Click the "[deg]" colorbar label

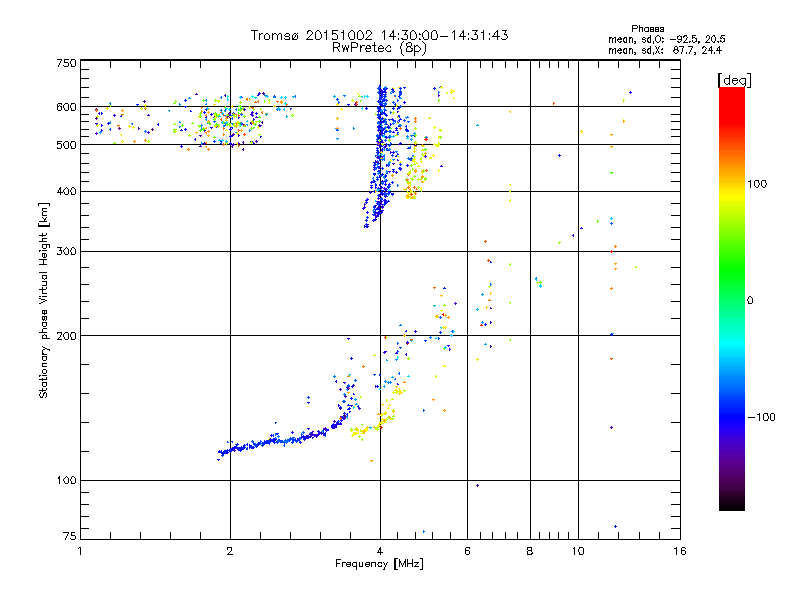[734, 80]
